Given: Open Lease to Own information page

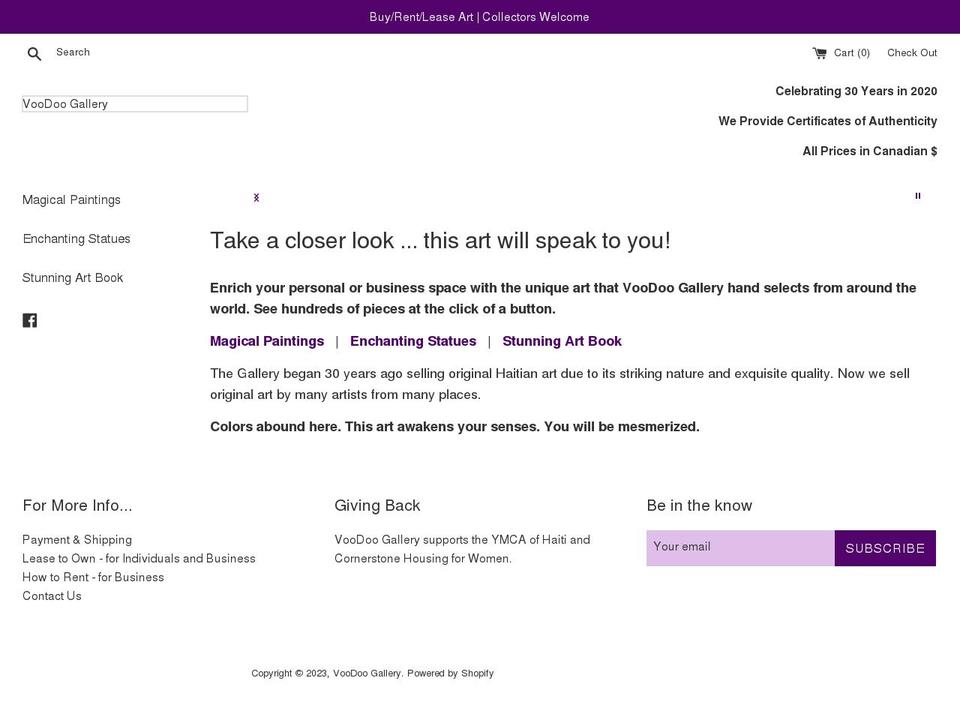Looking at the screenshot, I should [139, 558].
